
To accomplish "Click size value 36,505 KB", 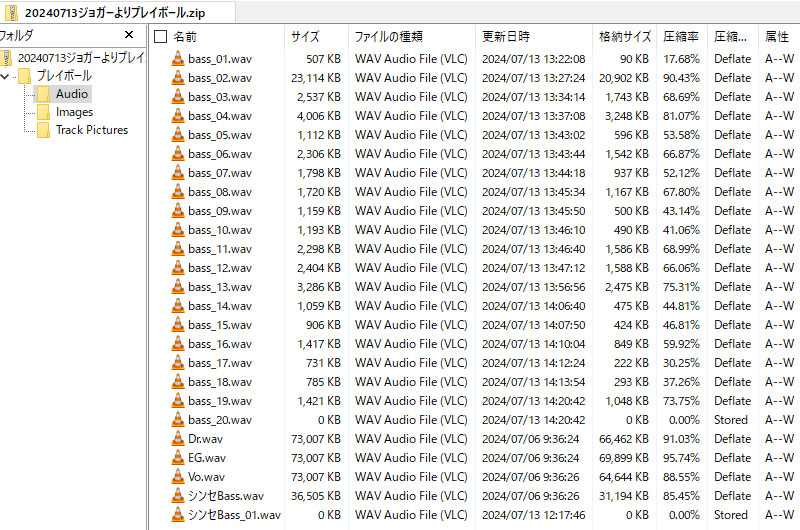I will (316, 496).
